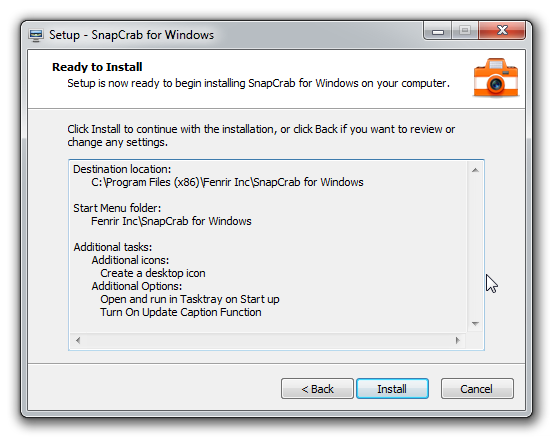
Task: Cancel the SnapCrab setup
Action: point(477,389)
